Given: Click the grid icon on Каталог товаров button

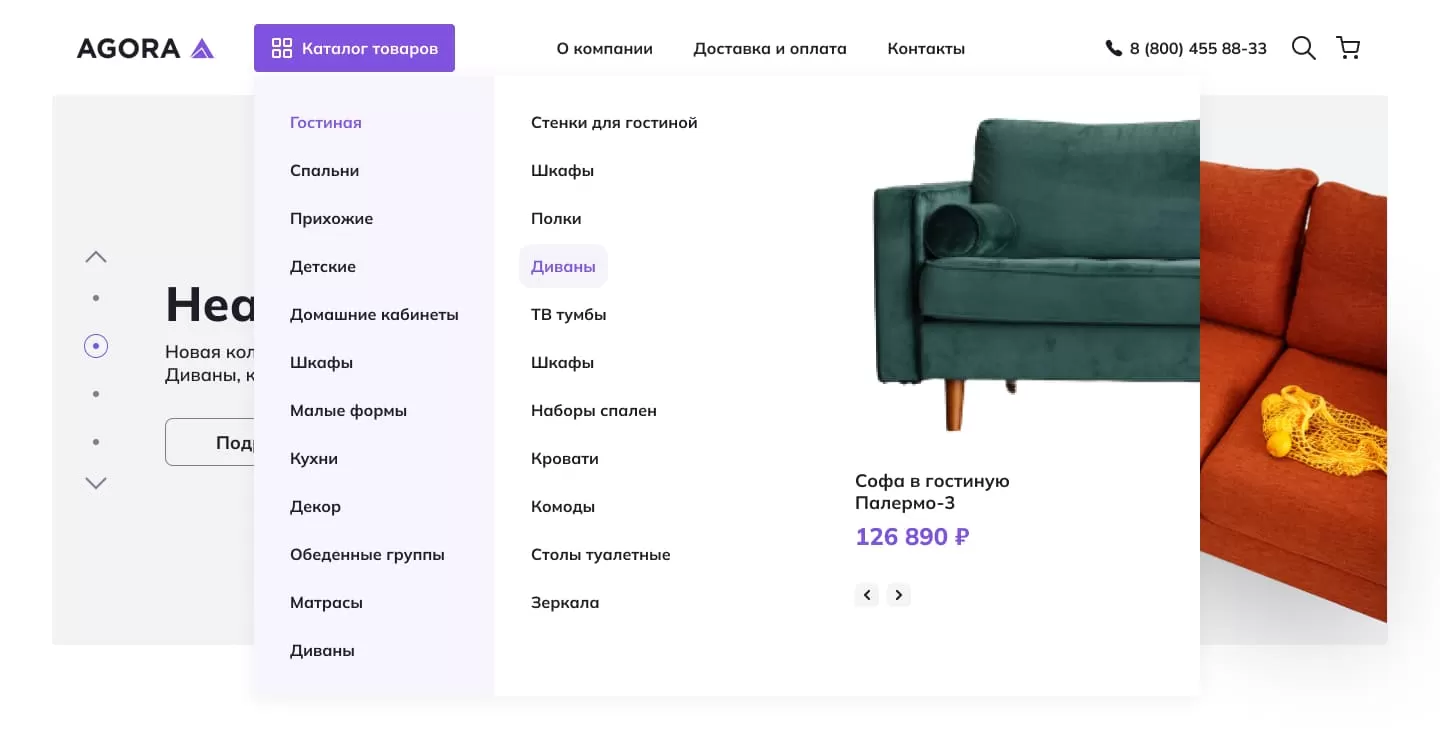Looking at the screenshot, I should click(281, 47).
